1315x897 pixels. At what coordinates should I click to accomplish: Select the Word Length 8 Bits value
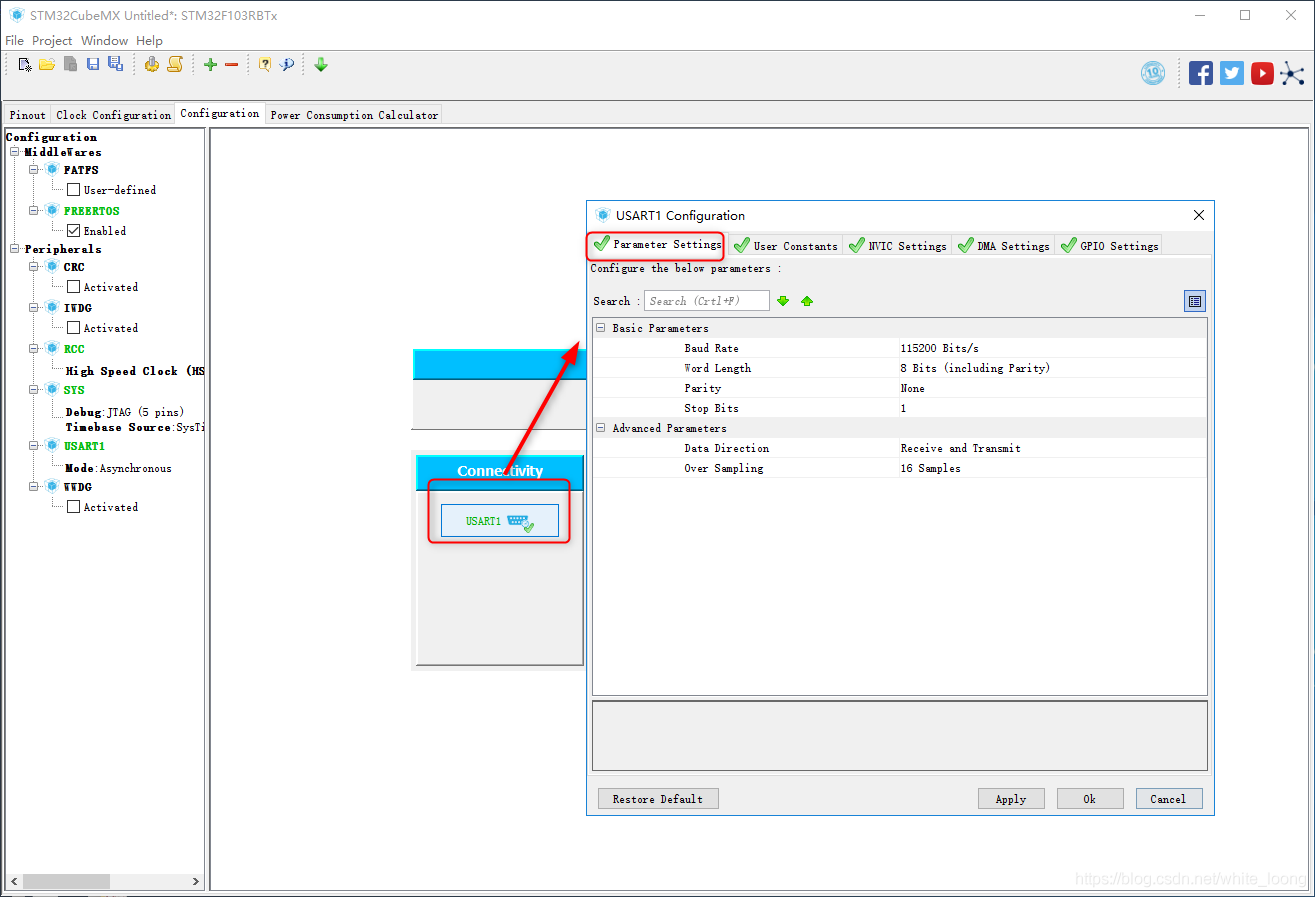point(975,368)
